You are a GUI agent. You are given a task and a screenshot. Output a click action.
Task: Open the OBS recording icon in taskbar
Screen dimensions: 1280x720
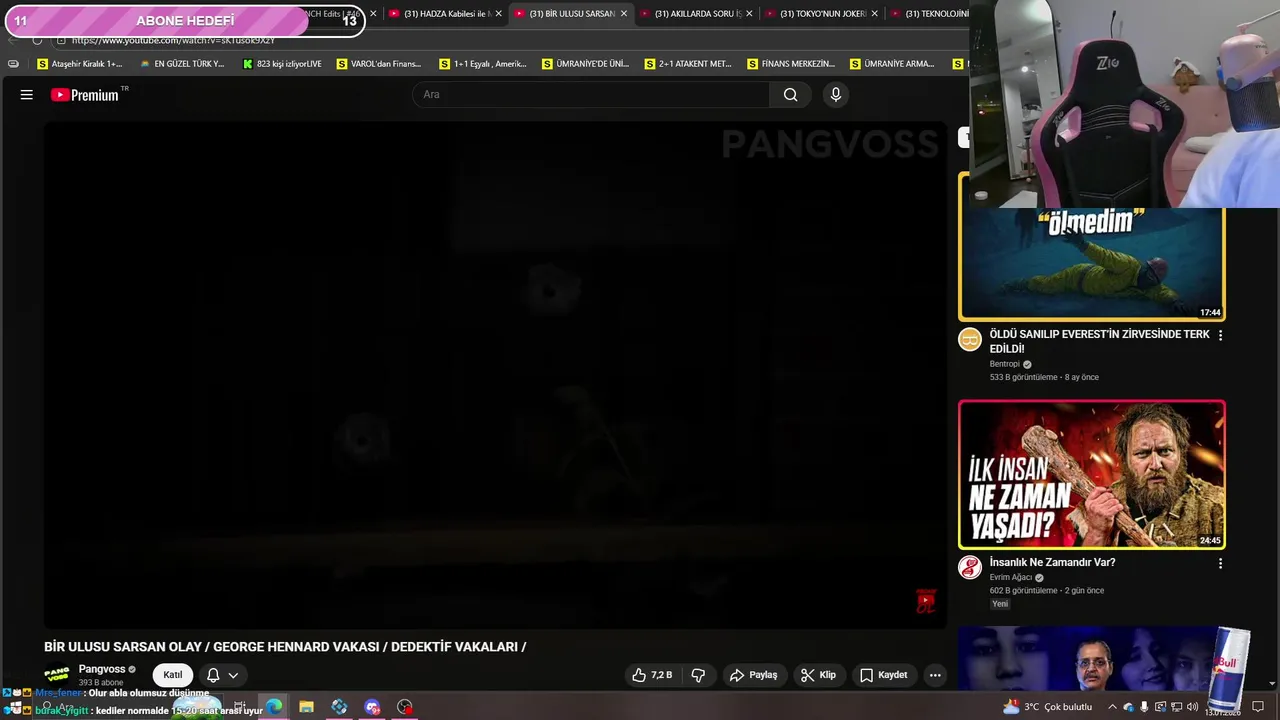[x=405, y=707]
